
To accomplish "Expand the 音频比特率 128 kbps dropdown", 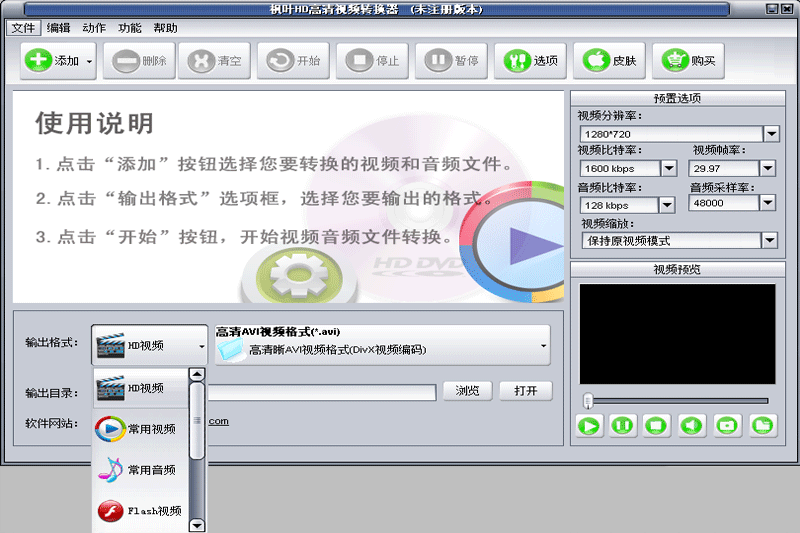I will click(667, 205).
